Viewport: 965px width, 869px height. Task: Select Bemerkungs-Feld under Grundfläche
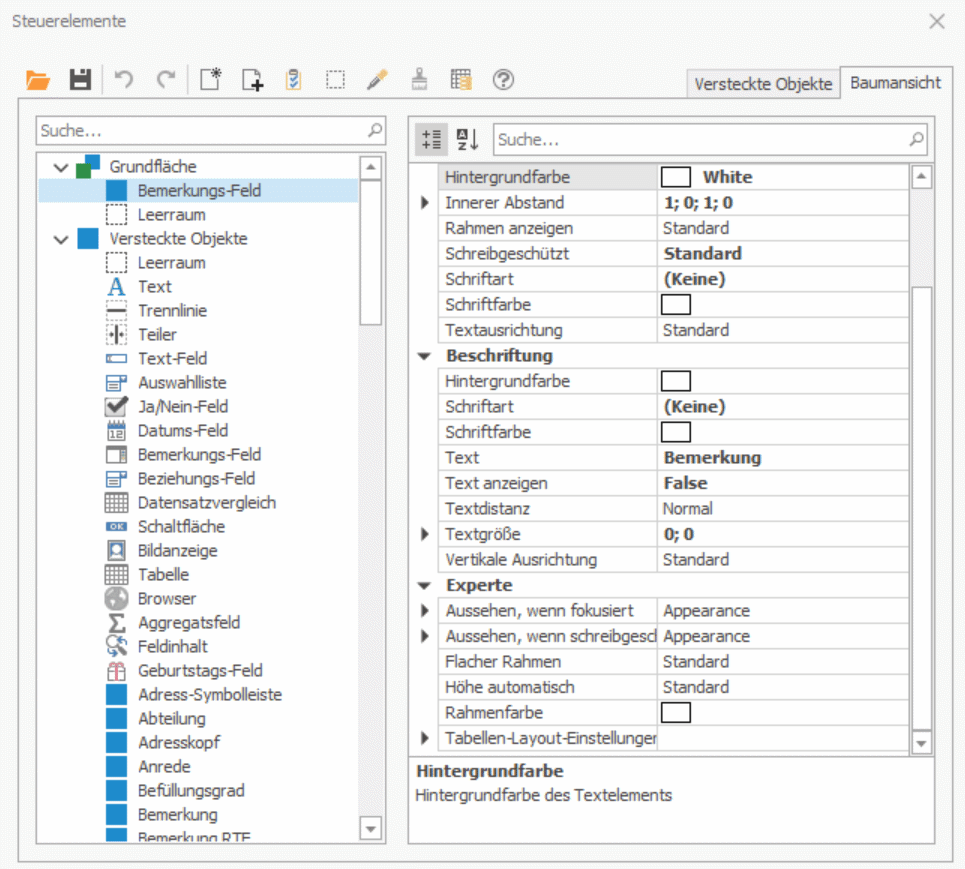tap(198, 191)
